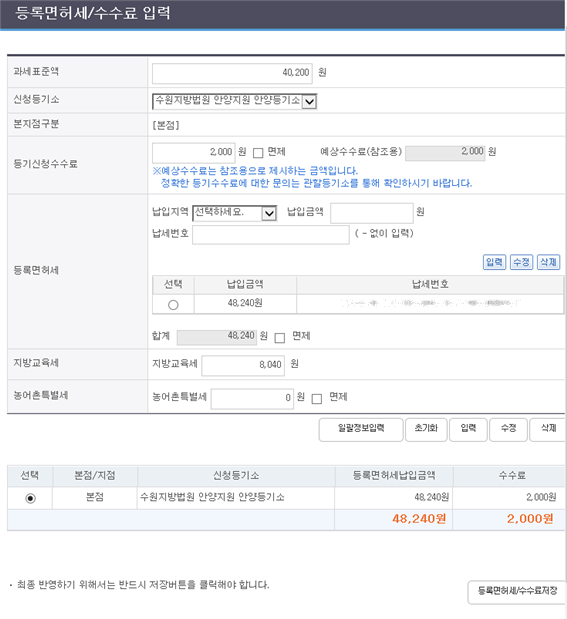Click the 납입금액 input field
567x619 pixels.
coord(372,213)
